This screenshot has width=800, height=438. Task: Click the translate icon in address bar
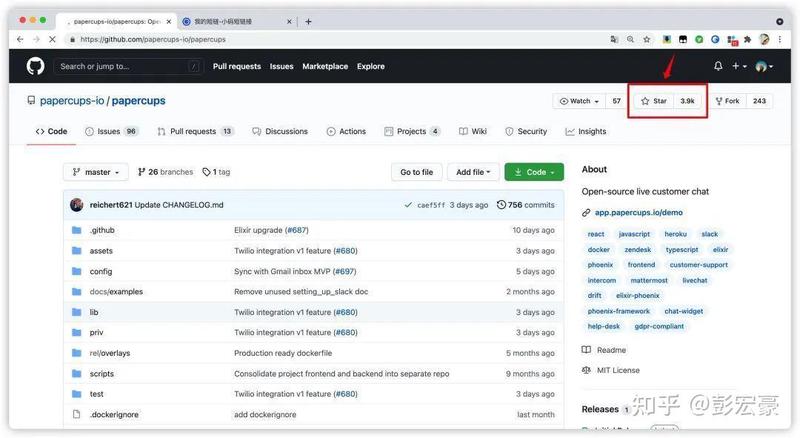614,39
